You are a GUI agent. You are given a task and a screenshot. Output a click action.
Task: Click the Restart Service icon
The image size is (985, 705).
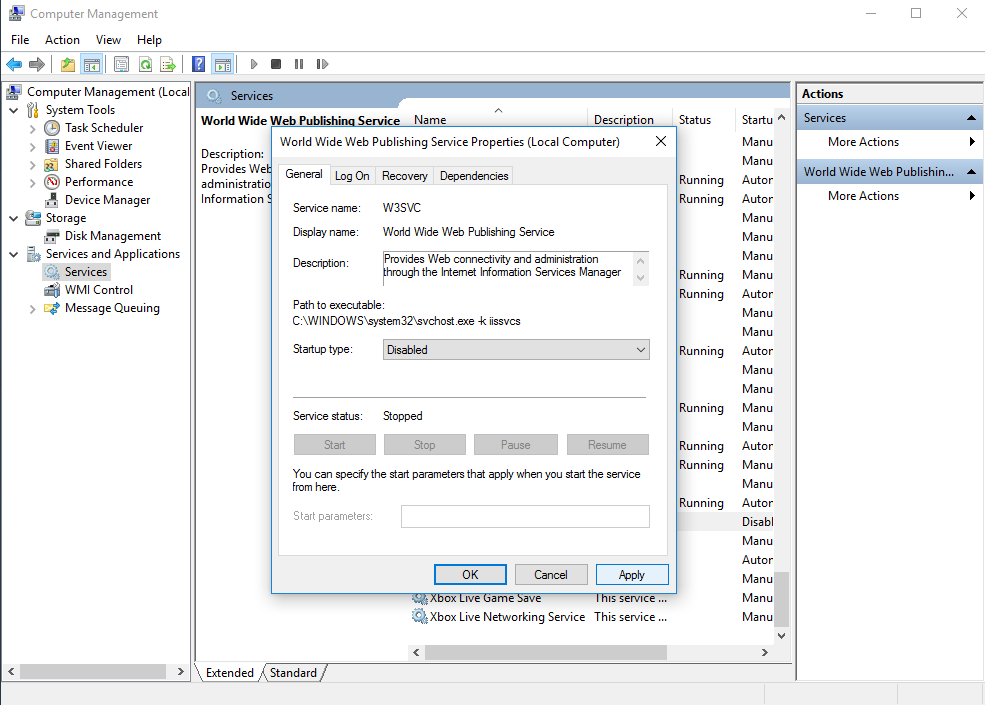point(322,63)
